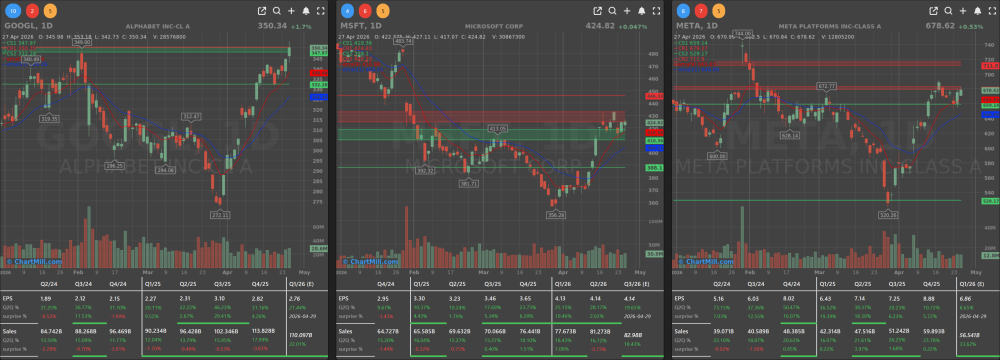Click the 413.05 marker on MSFT's chart
This screenshot has width=1000, height=360.
499,129
